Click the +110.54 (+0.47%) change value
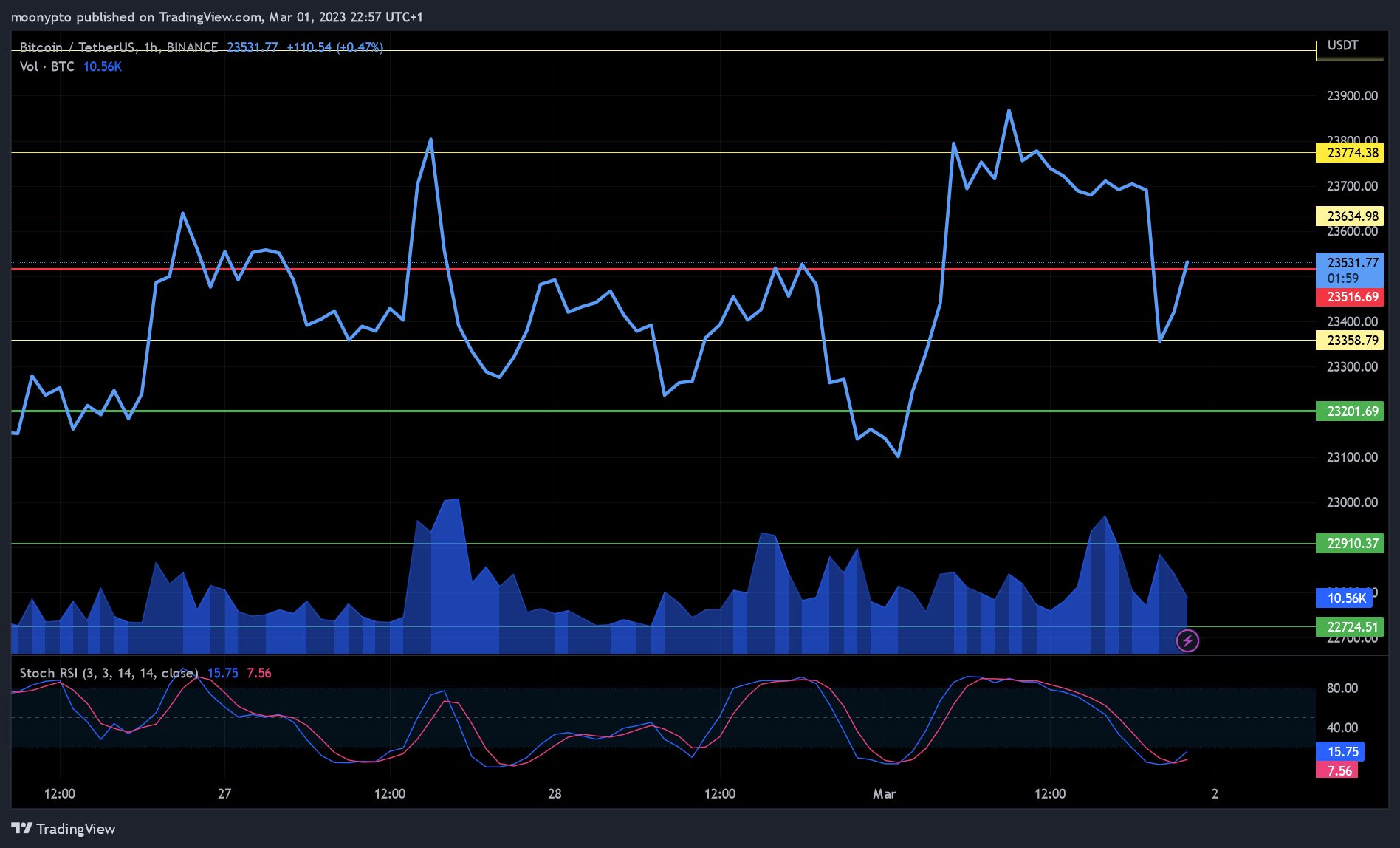The image size is (1400, 848). (335, 47)
